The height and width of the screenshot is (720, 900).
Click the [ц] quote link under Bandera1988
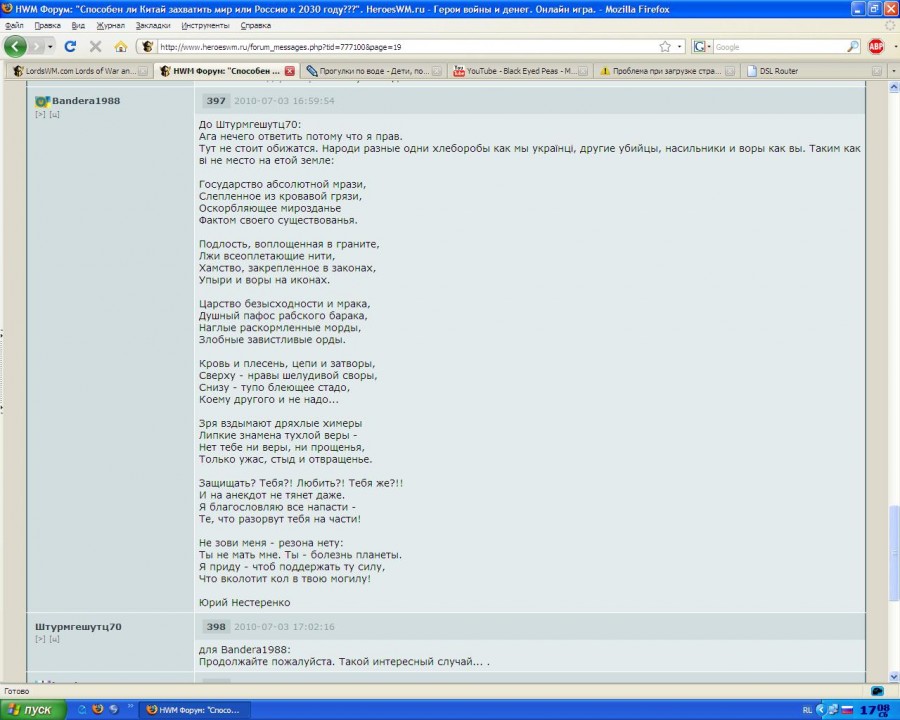point(54,114)
